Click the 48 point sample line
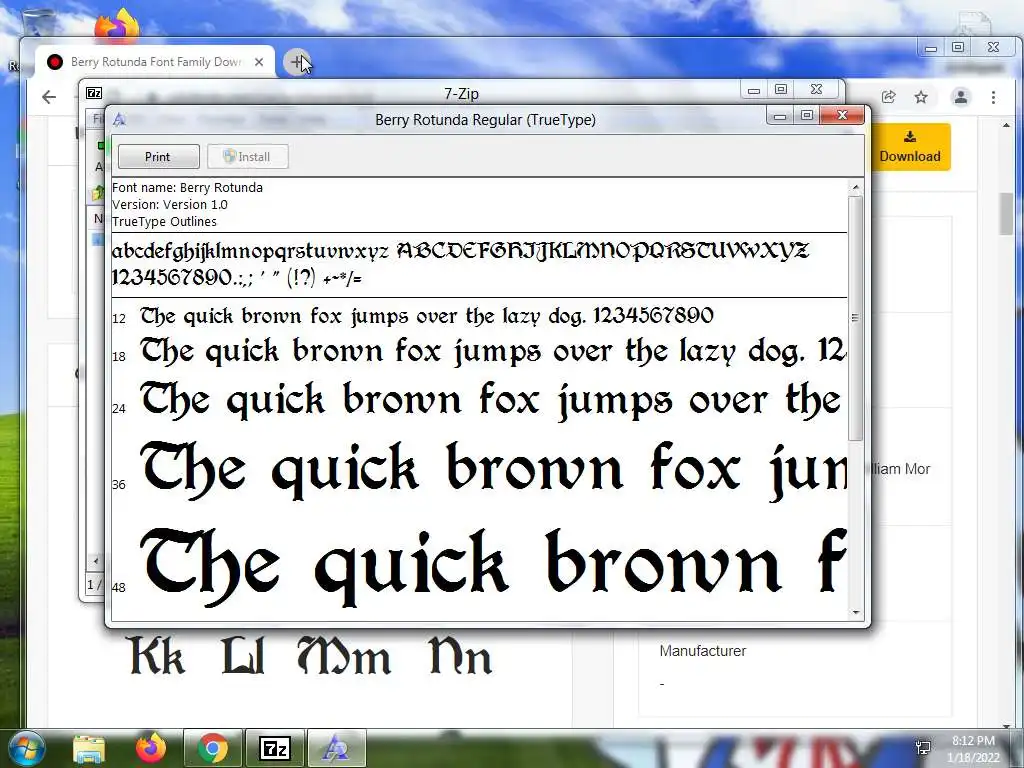 [x=493, y=566]
